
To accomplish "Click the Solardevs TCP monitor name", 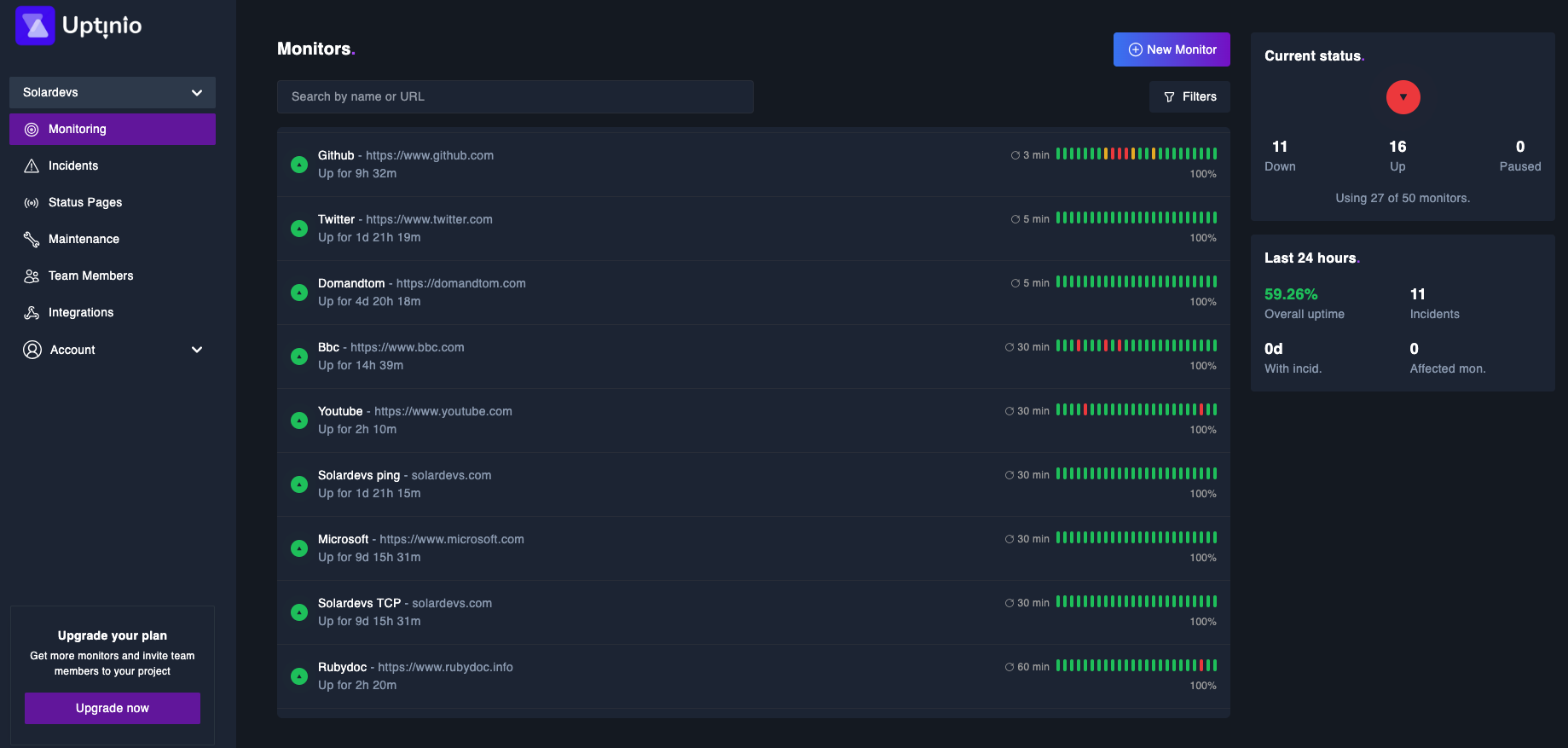I will click(359, 603).
